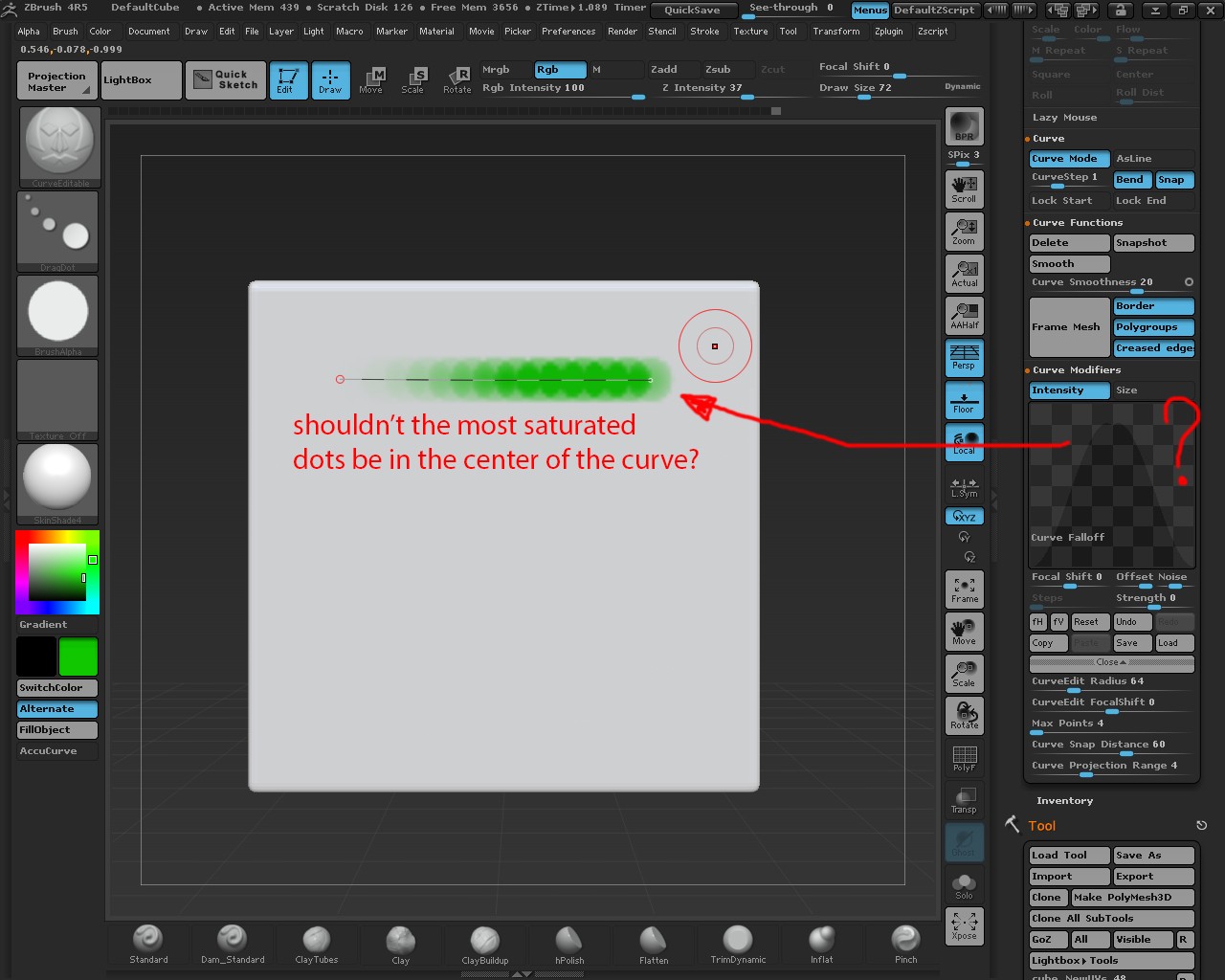Click the Load Tool button
This screenshot has height=980, width=1225.
1069,856
